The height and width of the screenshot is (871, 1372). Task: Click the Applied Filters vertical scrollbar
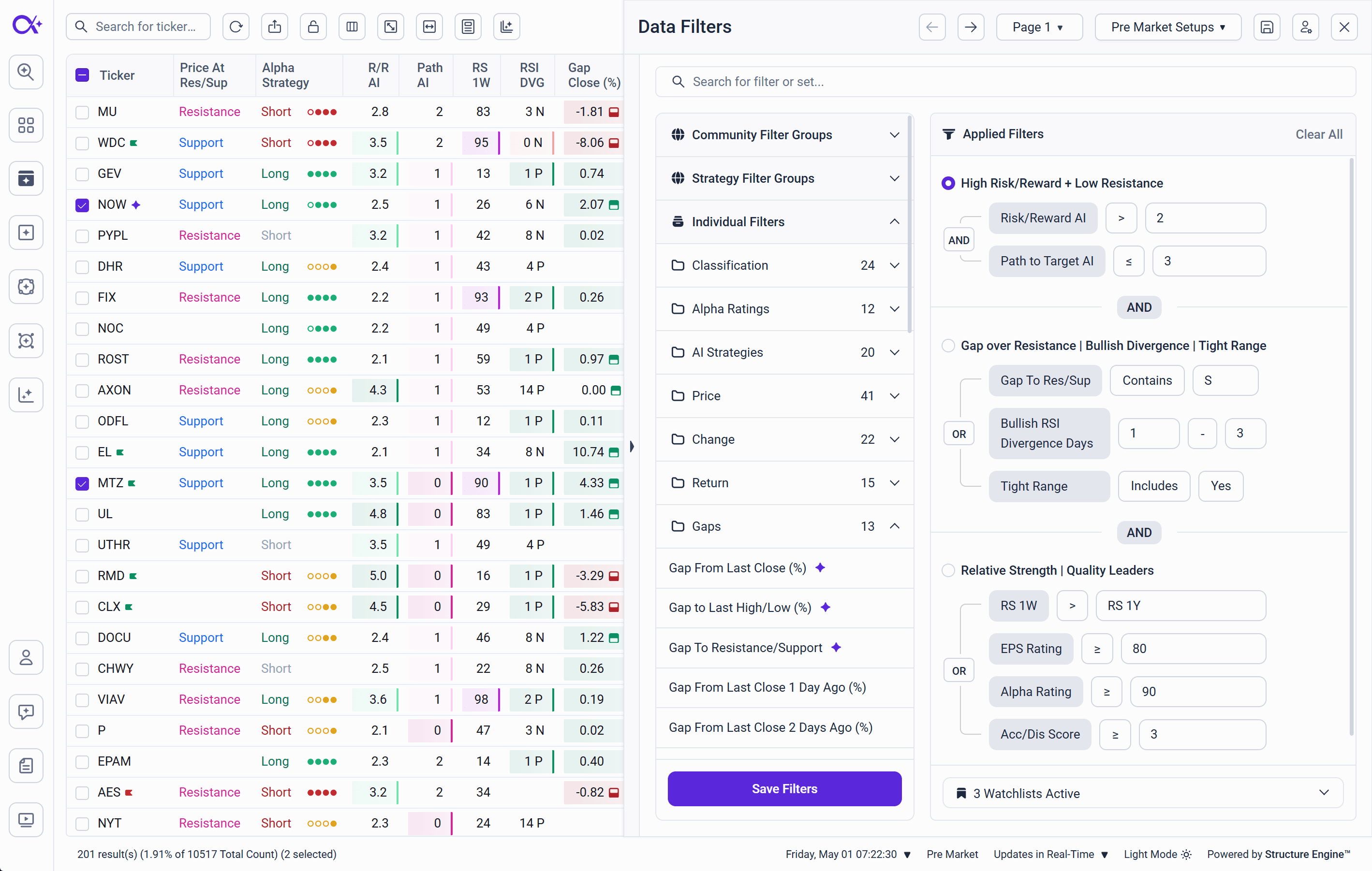click(x=1351, y=447)
